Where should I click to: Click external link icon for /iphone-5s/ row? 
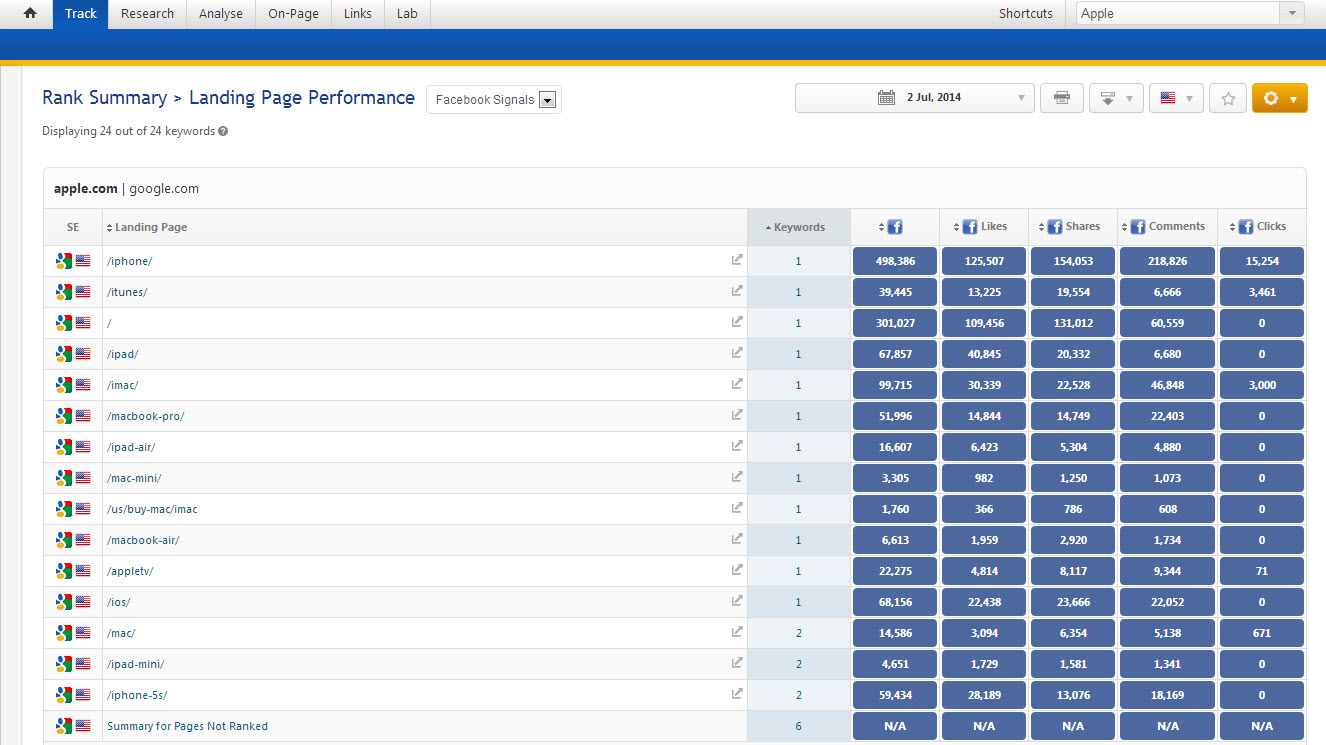tap(737, 694)
